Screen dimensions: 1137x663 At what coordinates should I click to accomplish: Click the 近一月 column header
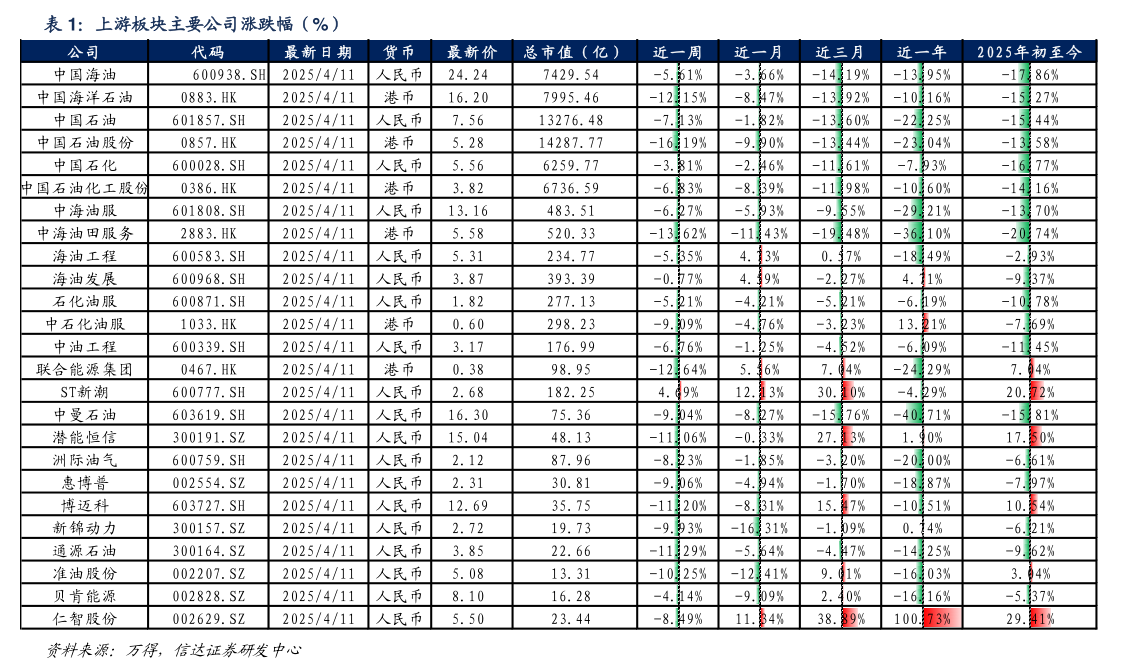760,50
